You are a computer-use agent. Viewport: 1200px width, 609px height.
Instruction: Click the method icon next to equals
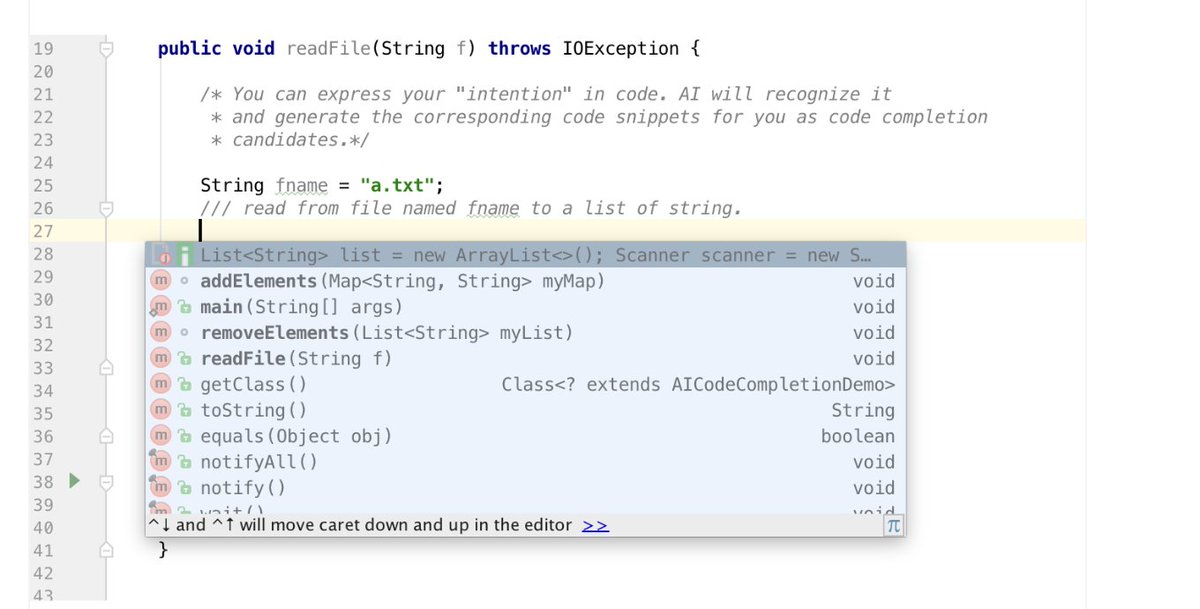(160, 436)
